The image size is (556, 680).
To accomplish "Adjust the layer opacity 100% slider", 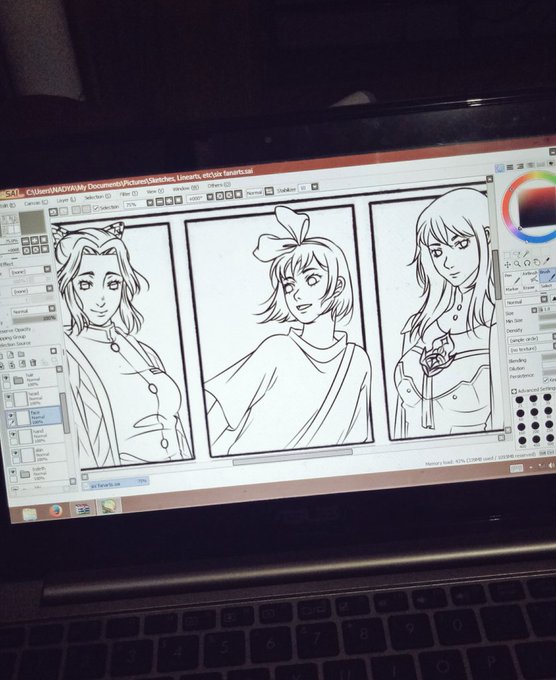I will click(x=34, y=319).
